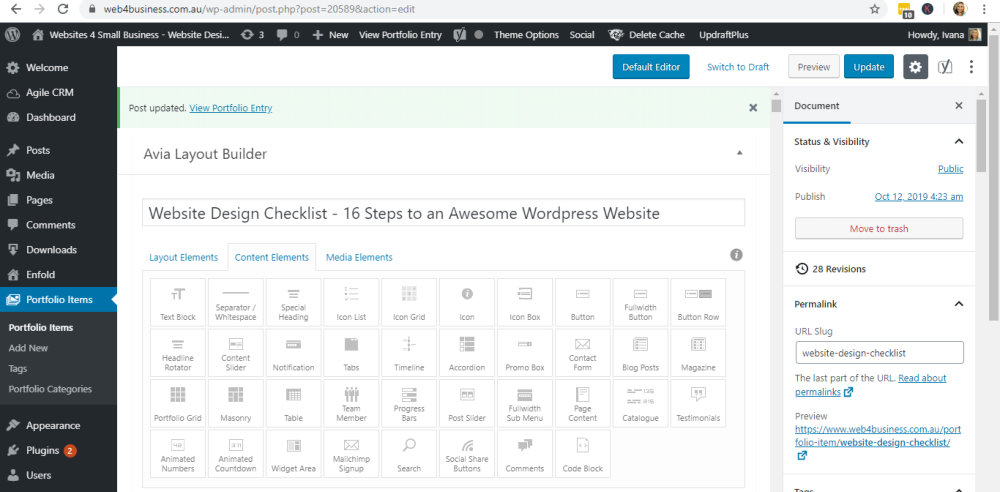Go to the Plugins menu

coord(42,451)
